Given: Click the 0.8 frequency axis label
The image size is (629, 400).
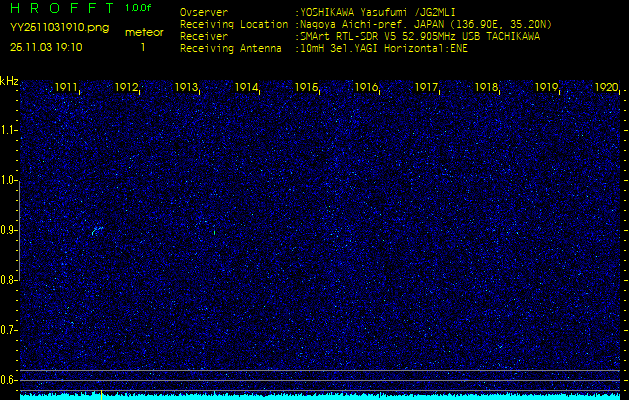Looking at the screenshot, I should click(x=8, y=280).
